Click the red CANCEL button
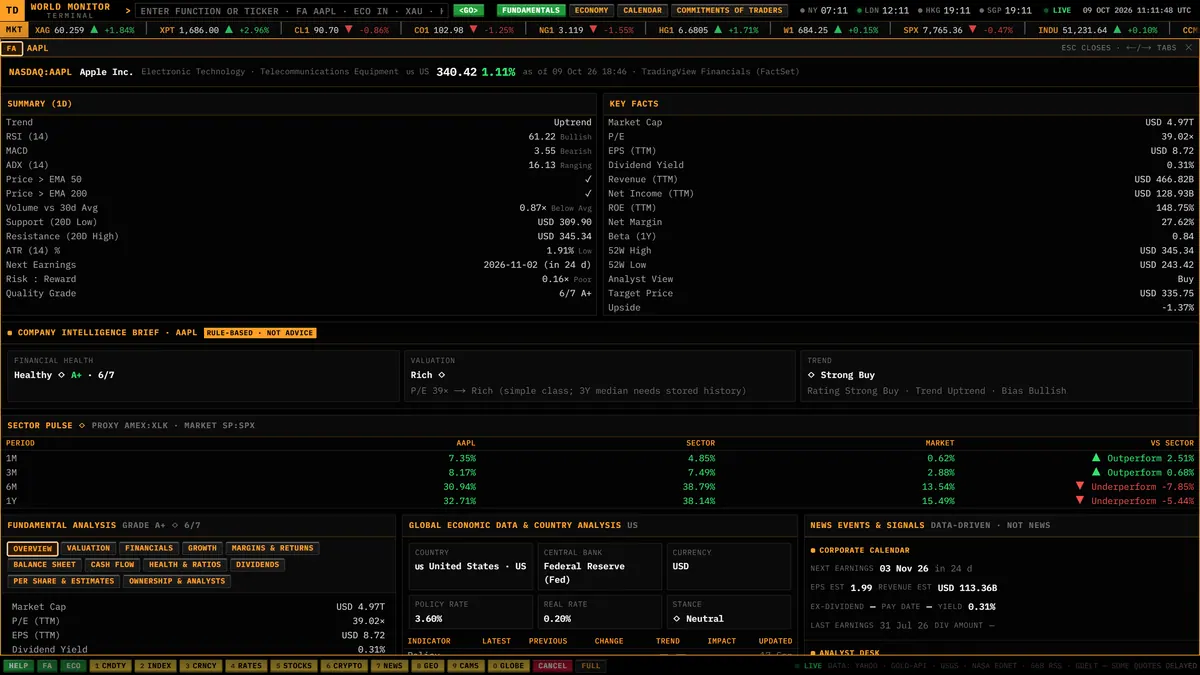Screen dimensions: 1200x675 point(553,666)
